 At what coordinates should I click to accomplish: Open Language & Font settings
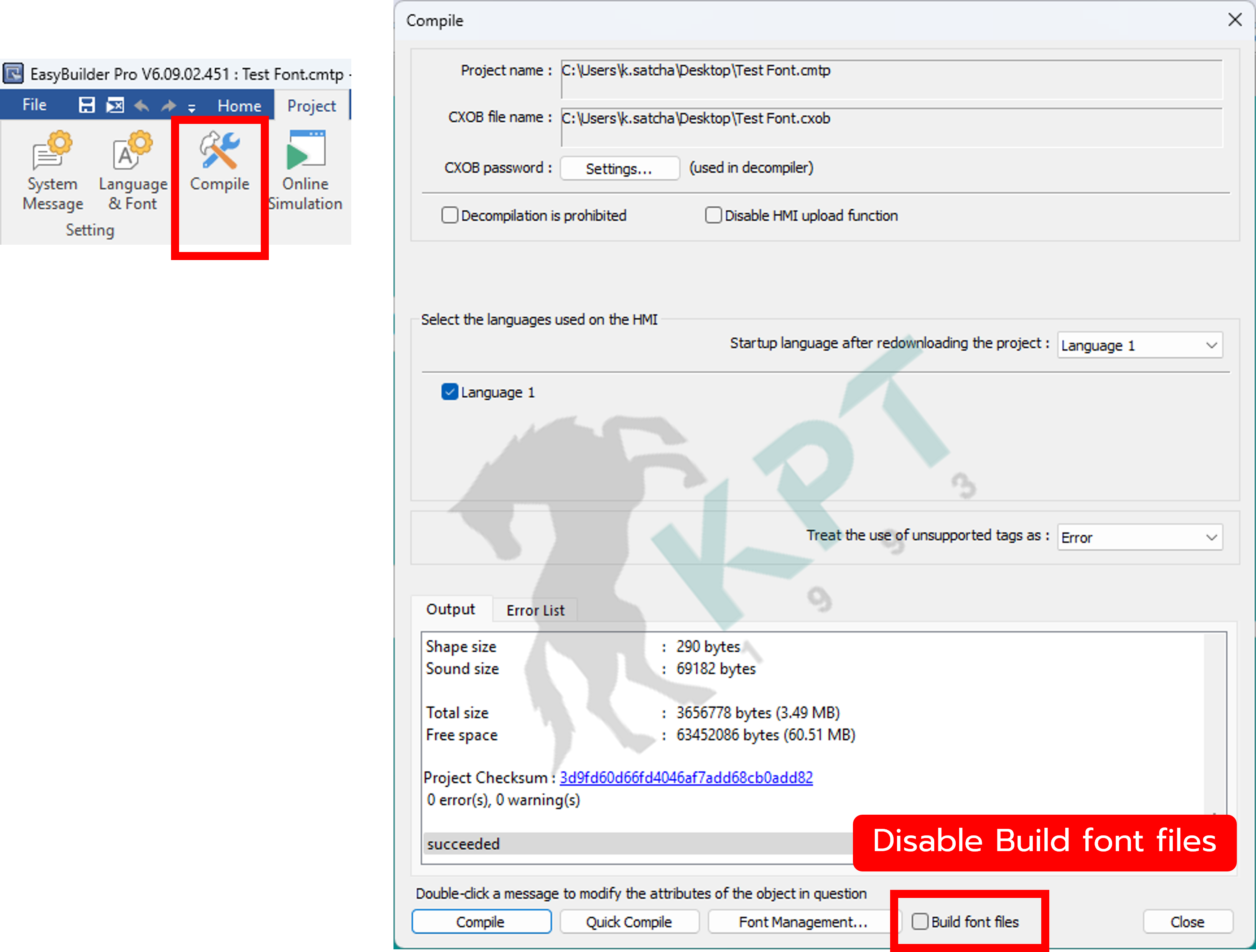click(x=133, y=170)
